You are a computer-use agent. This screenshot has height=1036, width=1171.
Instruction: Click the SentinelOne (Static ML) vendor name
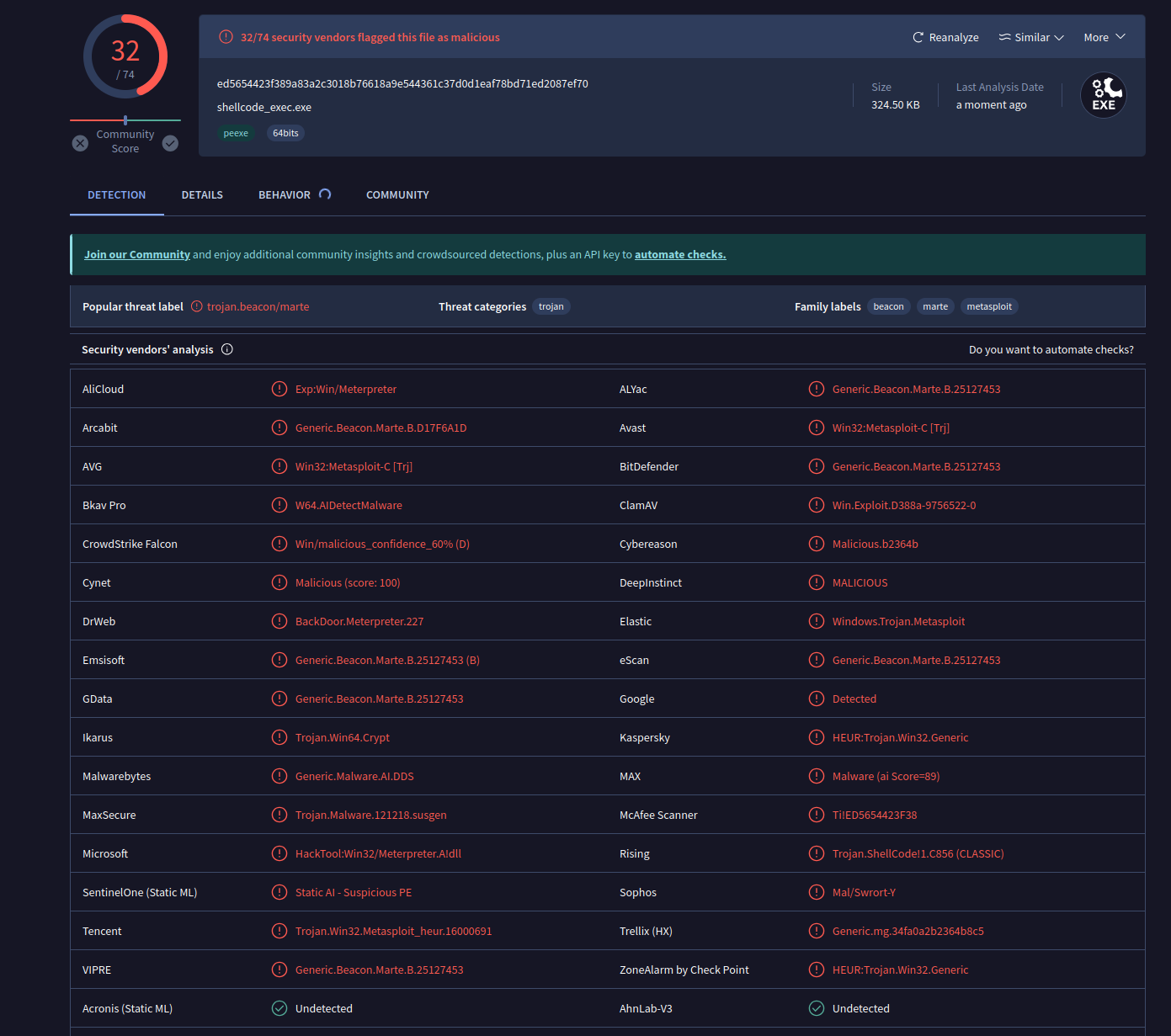pos(140,892)
